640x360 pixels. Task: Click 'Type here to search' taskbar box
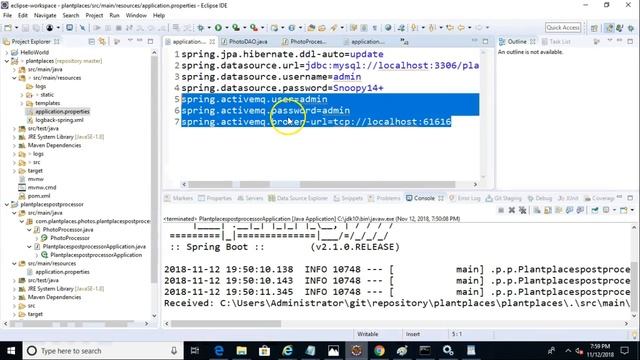[x=102, y=351]
